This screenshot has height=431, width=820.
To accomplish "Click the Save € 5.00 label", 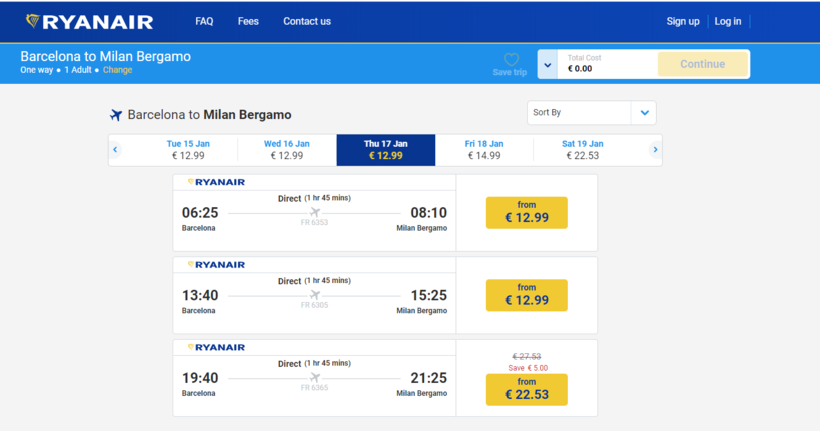I will click(x=528, y=368).
